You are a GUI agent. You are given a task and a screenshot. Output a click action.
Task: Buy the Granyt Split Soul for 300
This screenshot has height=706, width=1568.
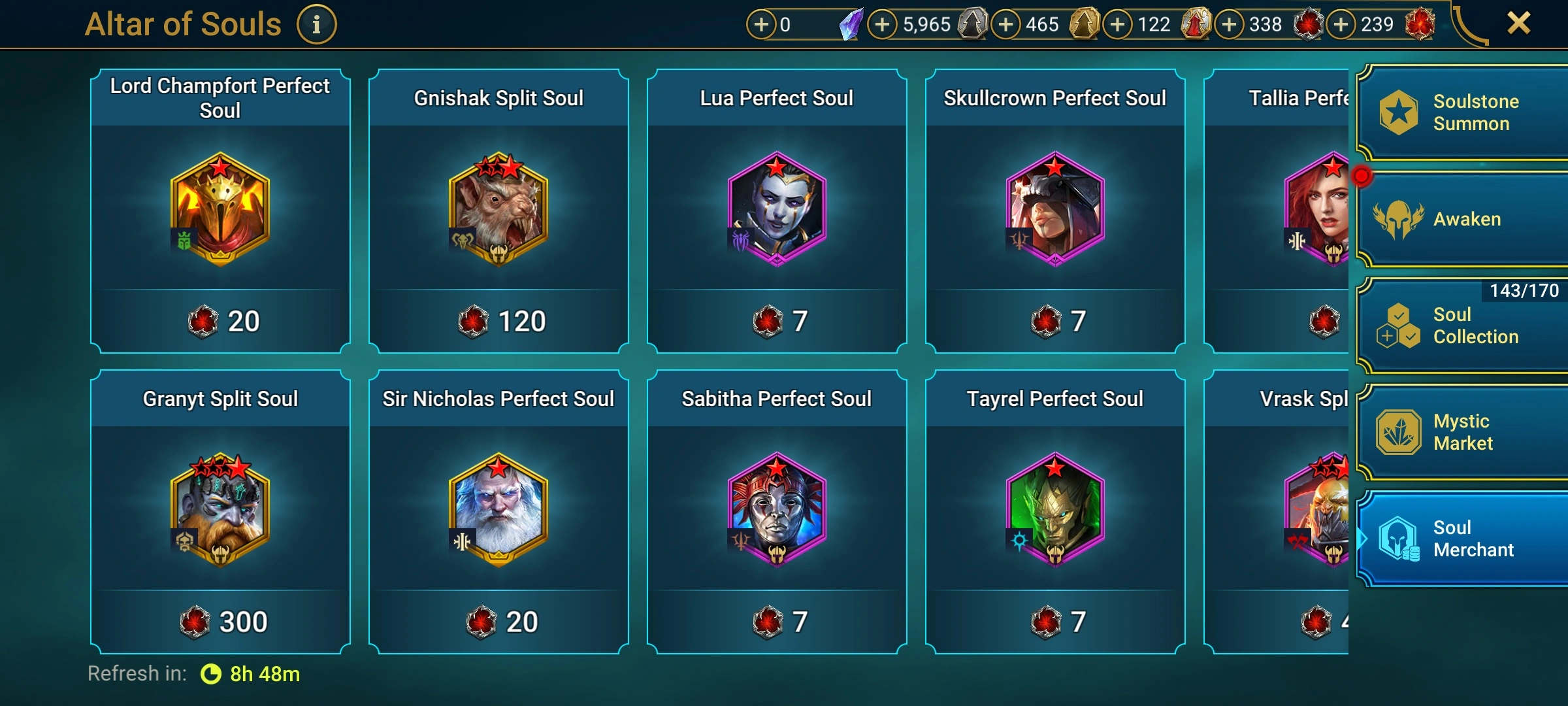pos(220,622)
